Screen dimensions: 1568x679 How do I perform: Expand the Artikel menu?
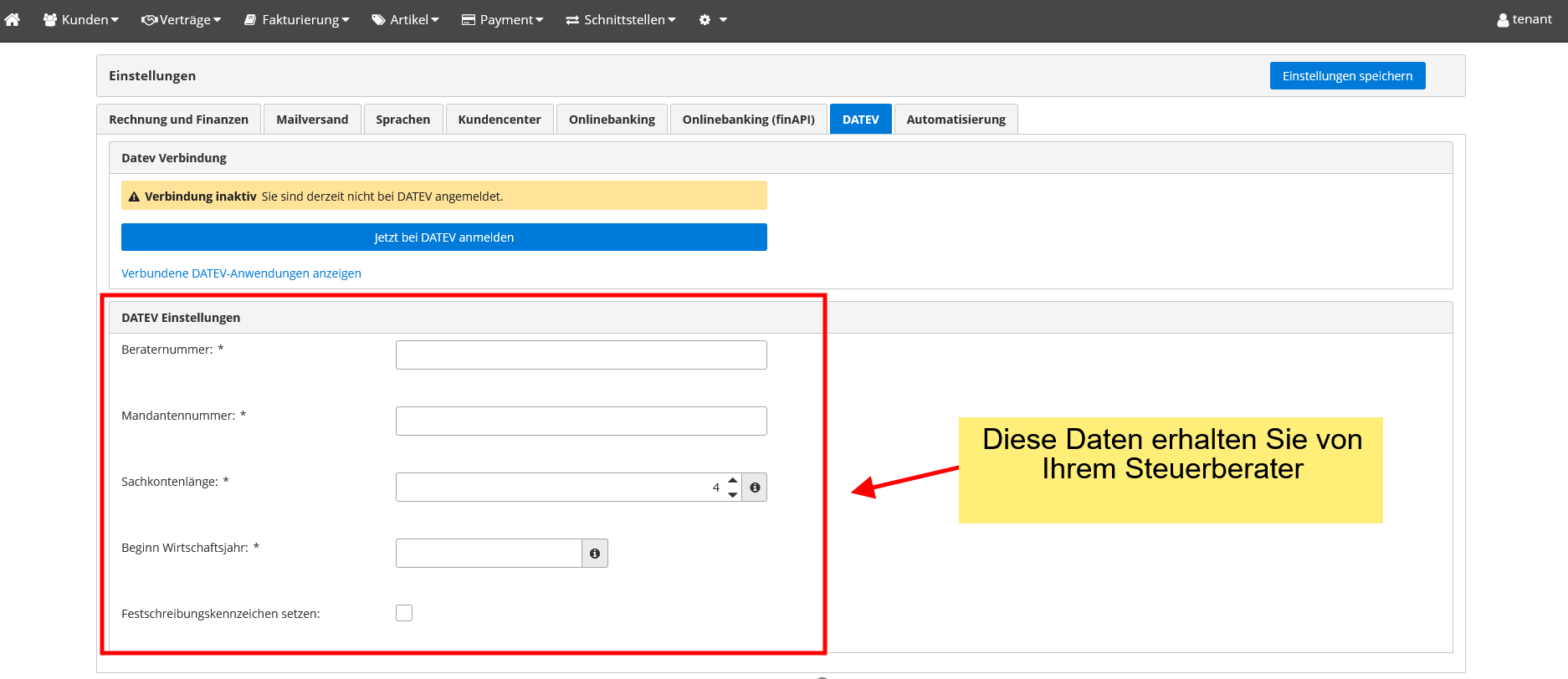click(406, 19)
